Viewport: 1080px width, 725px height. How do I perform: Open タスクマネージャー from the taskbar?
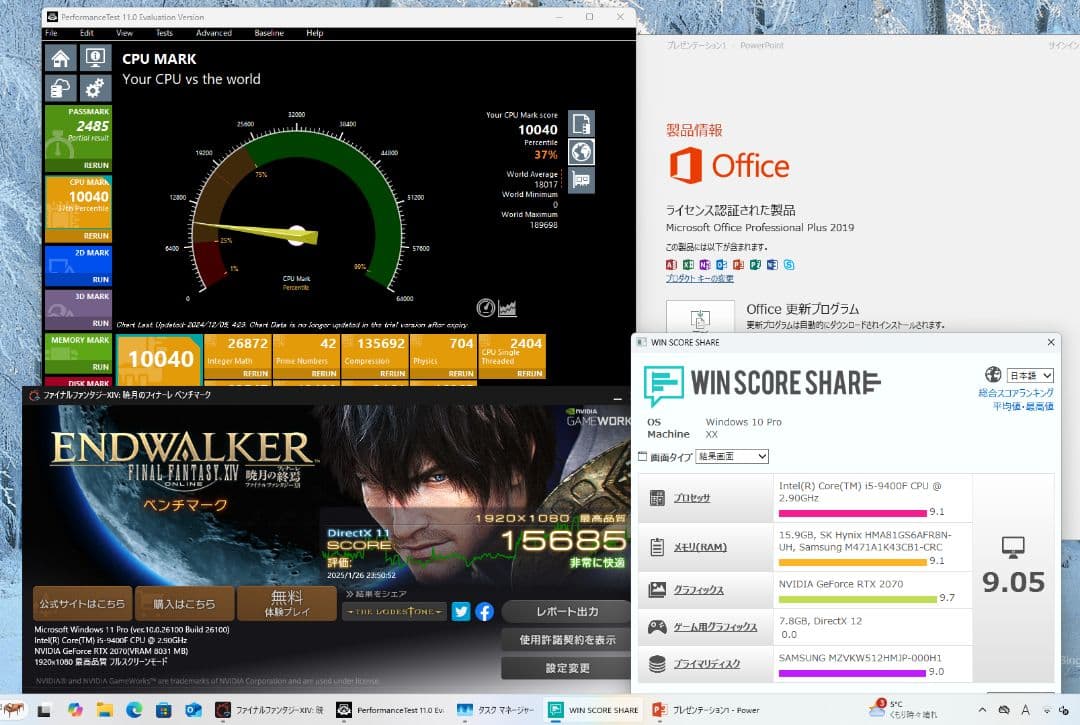497,709
